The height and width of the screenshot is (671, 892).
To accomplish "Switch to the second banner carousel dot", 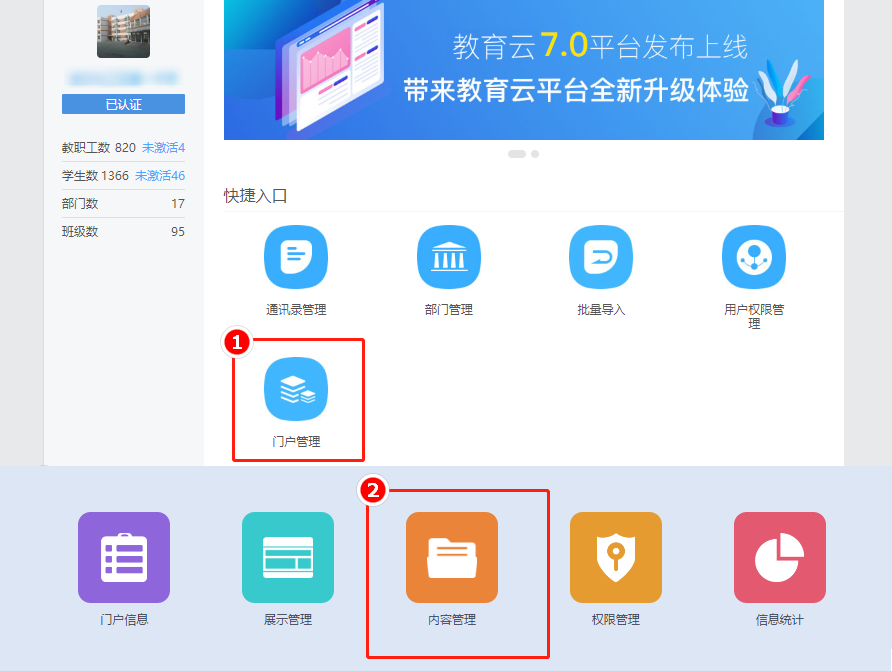I will (x=535, y=154).
